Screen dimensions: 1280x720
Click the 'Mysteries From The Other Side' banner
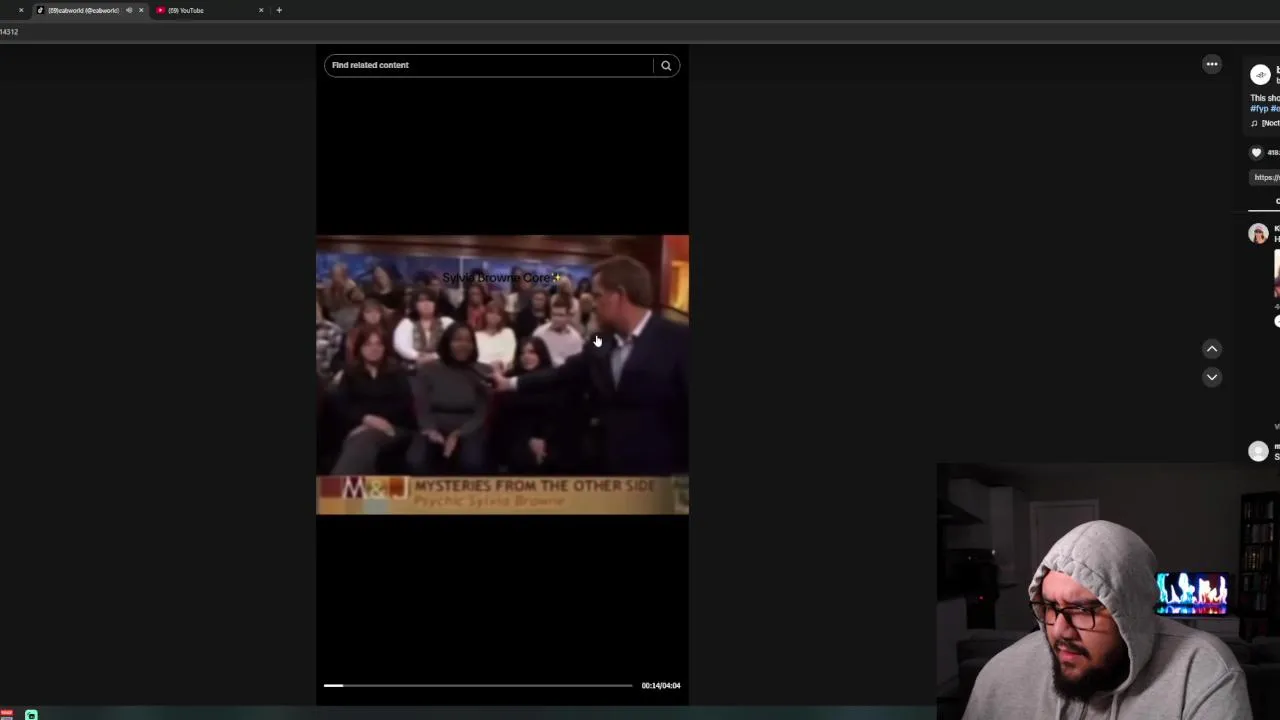click(x=502, y=494)
